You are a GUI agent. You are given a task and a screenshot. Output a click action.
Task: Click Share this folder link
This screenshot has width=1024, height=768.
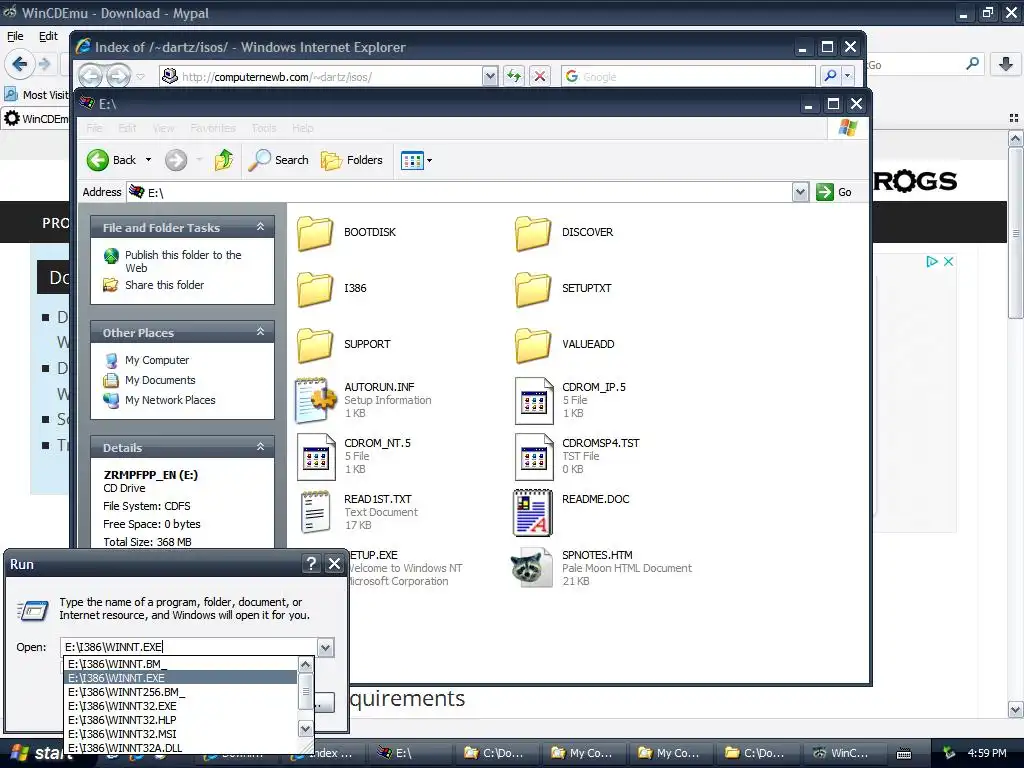164,285
